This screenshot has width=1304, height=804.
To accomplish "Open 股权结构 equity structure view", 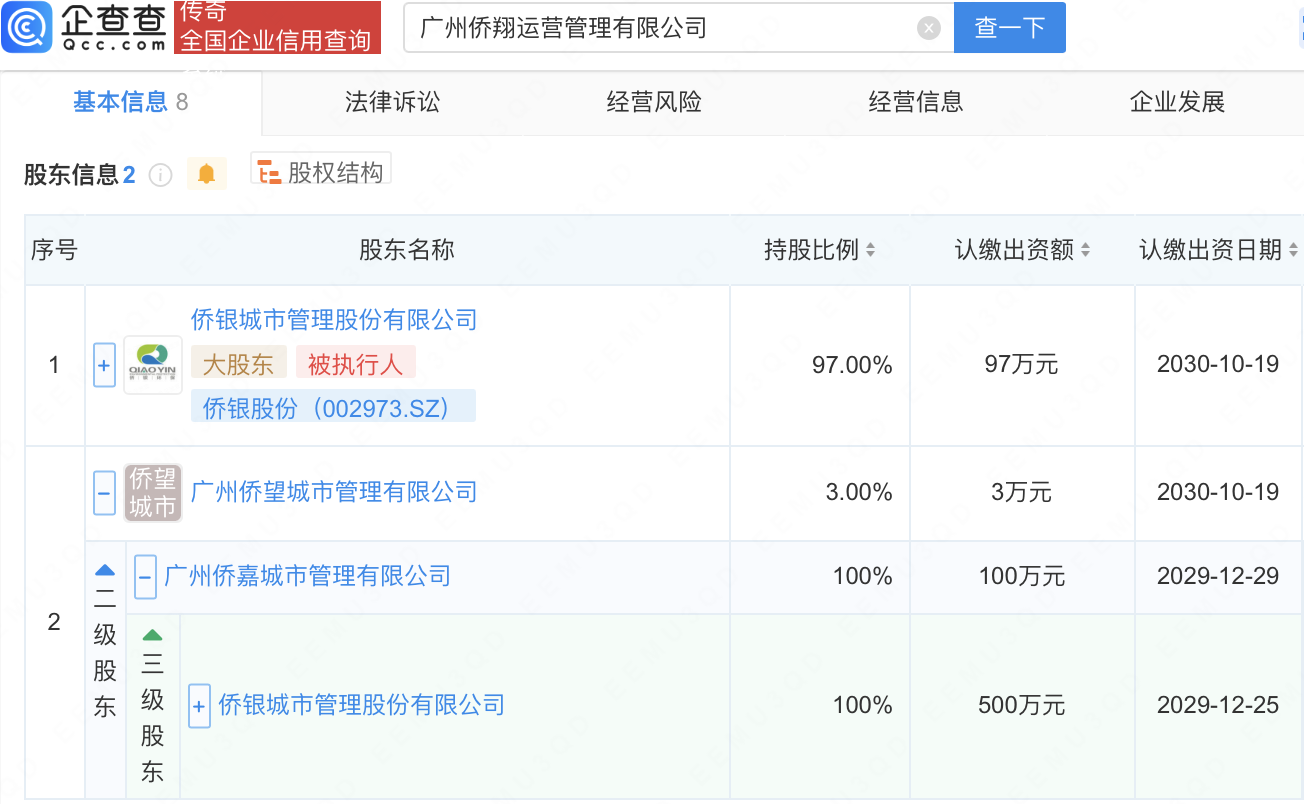I will 321,173.
